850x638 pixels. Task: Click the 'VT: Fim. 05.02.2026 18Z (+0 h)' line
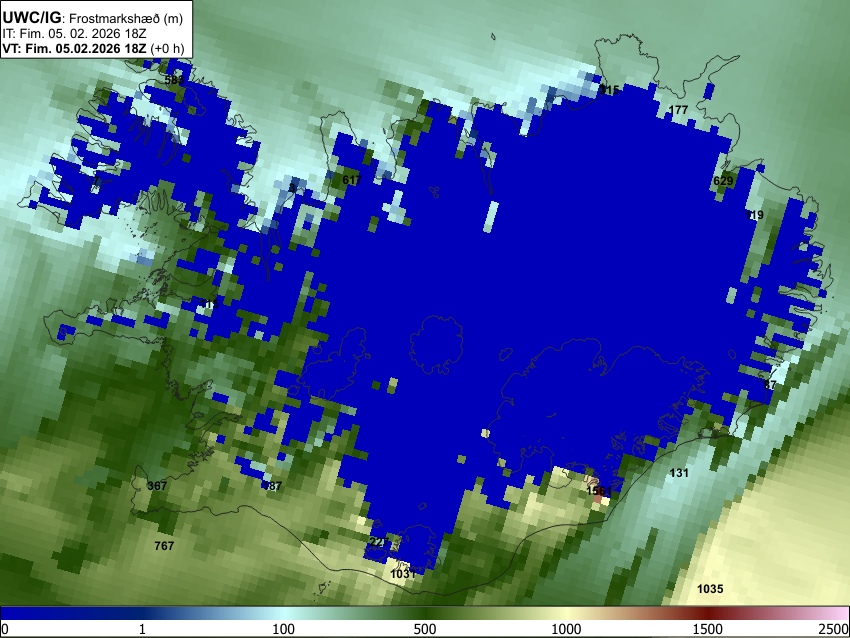pyautogui.click(x=93, y=48)
